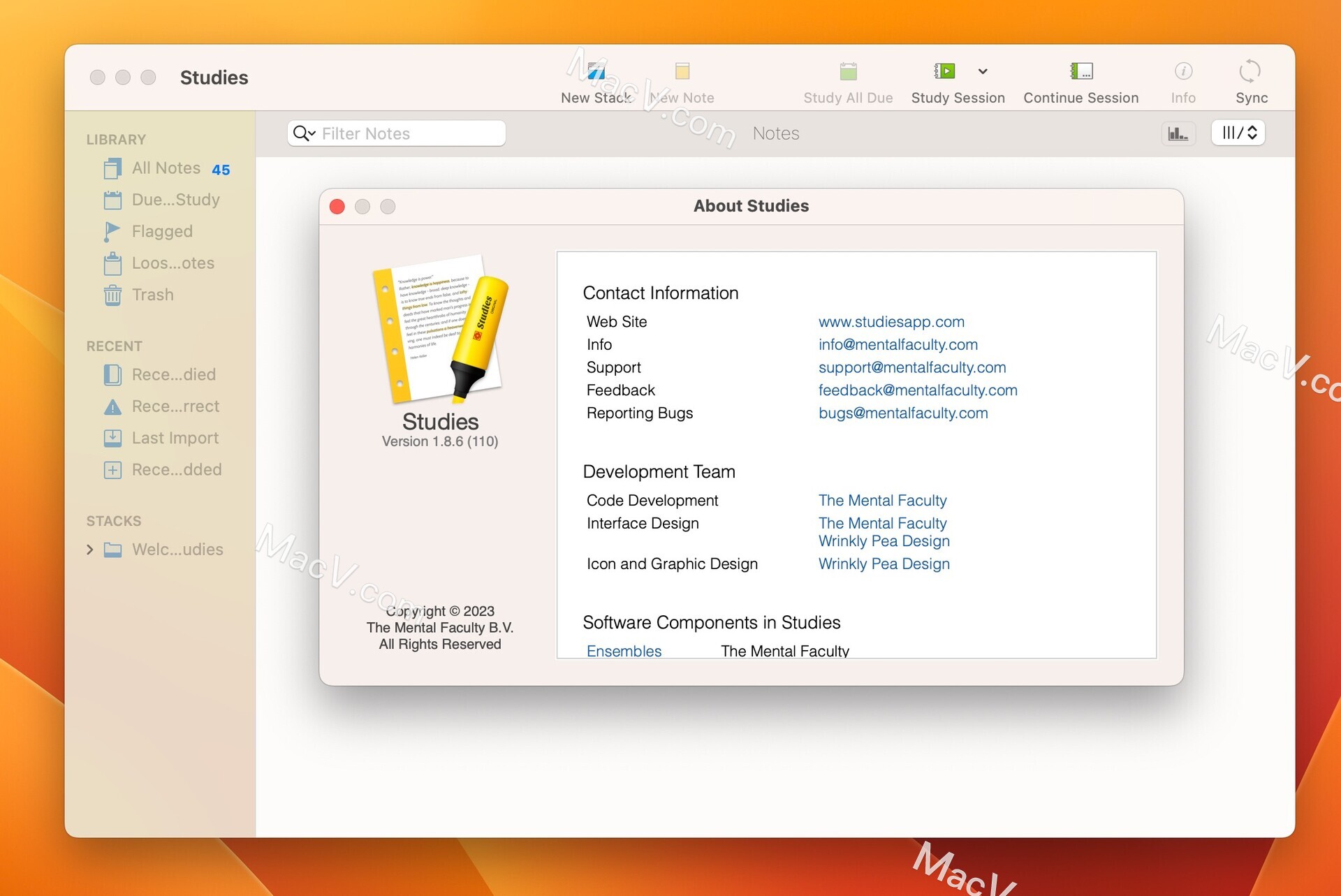Open Due for Study calendar icon
The width and height of the screenshot is (1341, 896).
(x=112, y=200)
